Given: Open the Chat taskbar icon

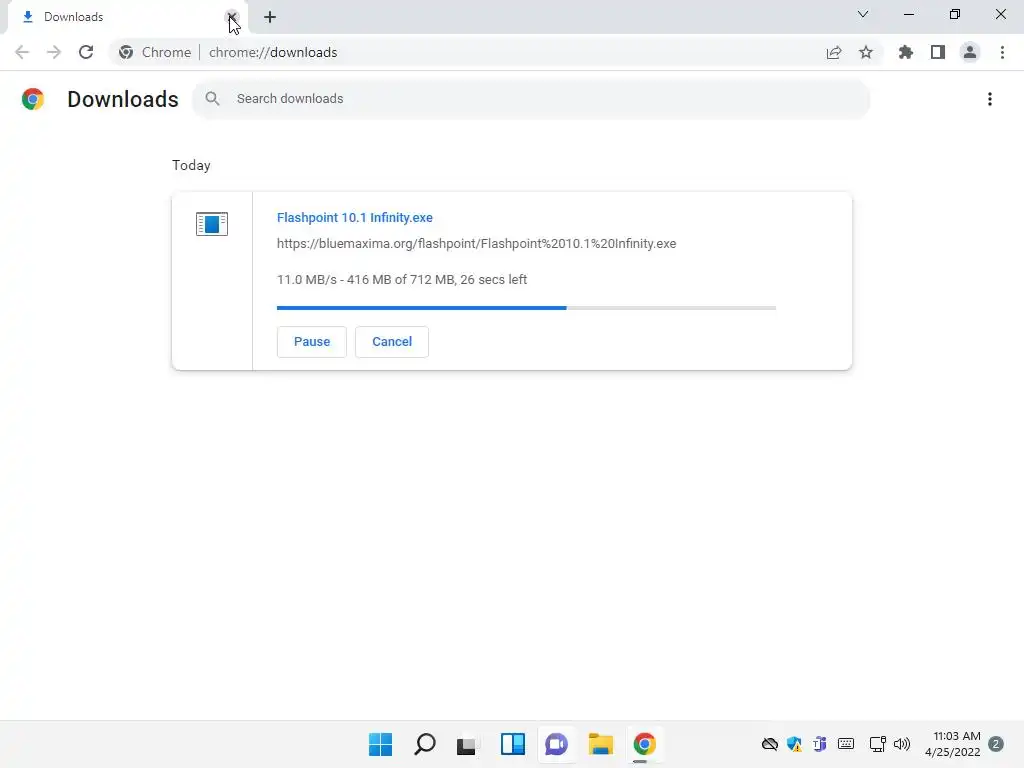Looking at the screenshot, I should (x=556, y=744).
